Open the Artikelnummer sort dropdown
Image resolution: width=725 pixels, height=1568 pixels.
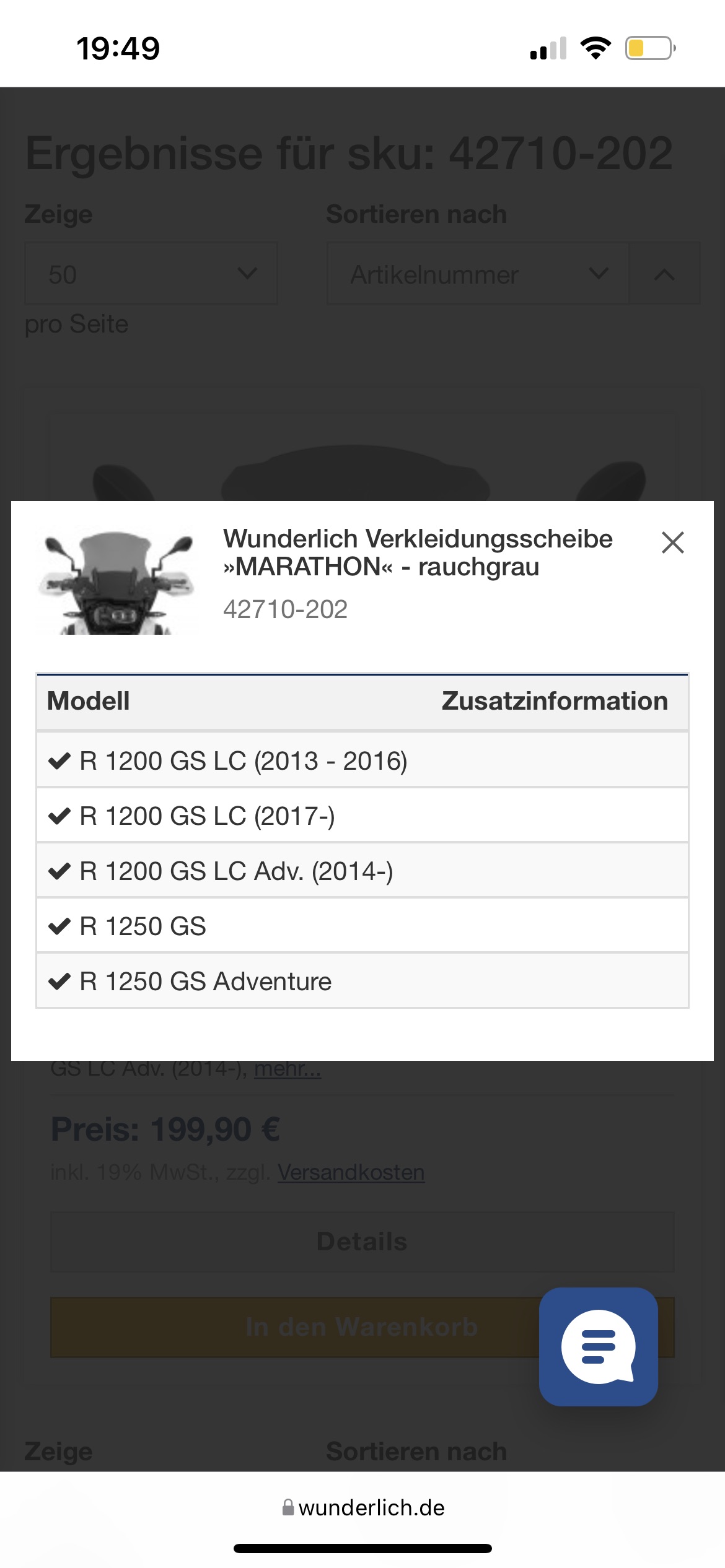[478, 274]
